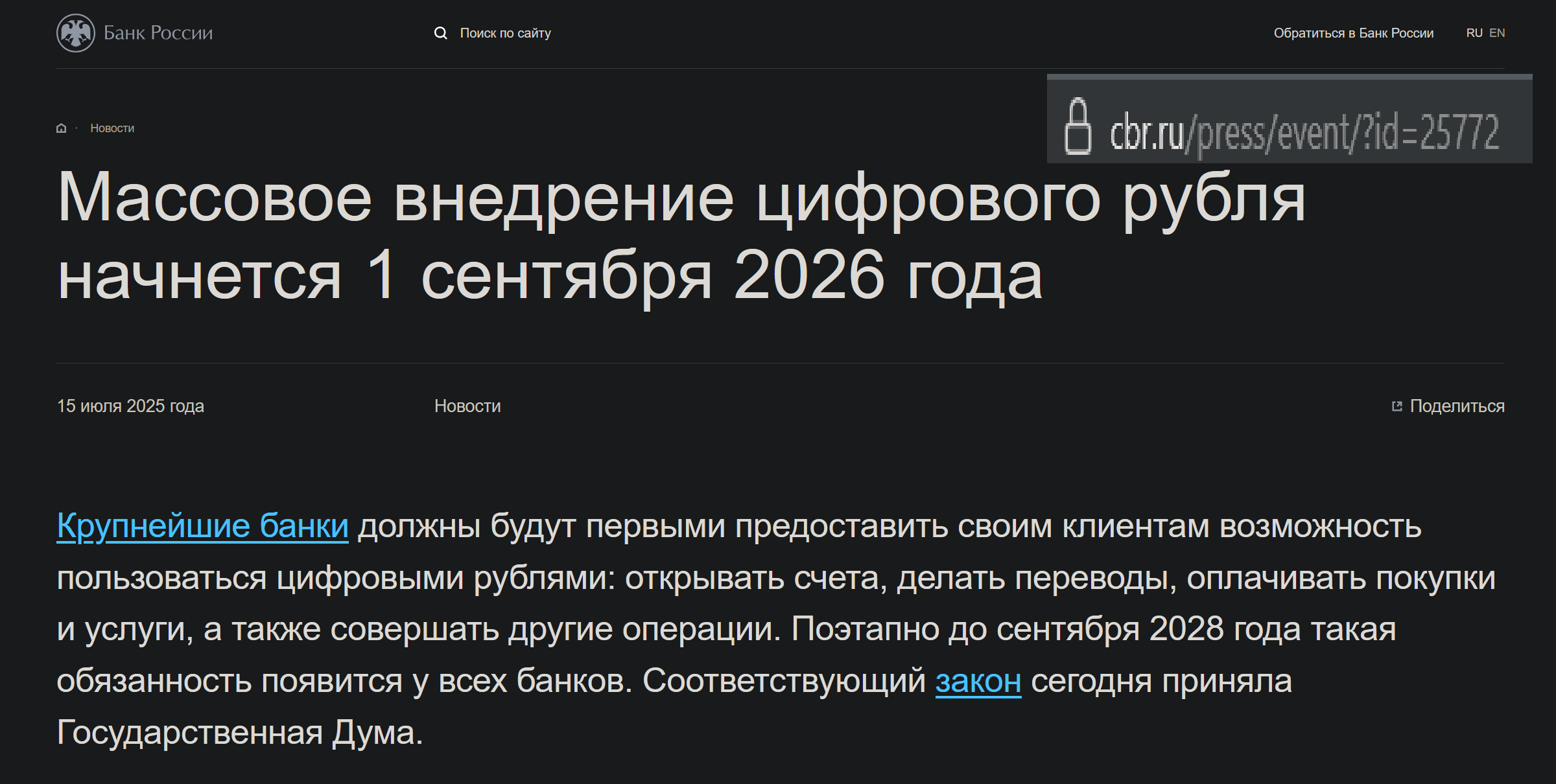Click the Bank of Russia eagle emblem
1556x784 pixels.
[76, 33]
